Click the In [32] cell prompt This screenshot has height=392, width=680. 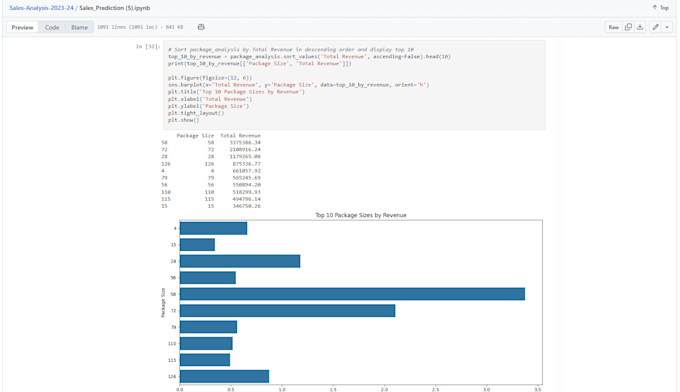coord(148,46)
